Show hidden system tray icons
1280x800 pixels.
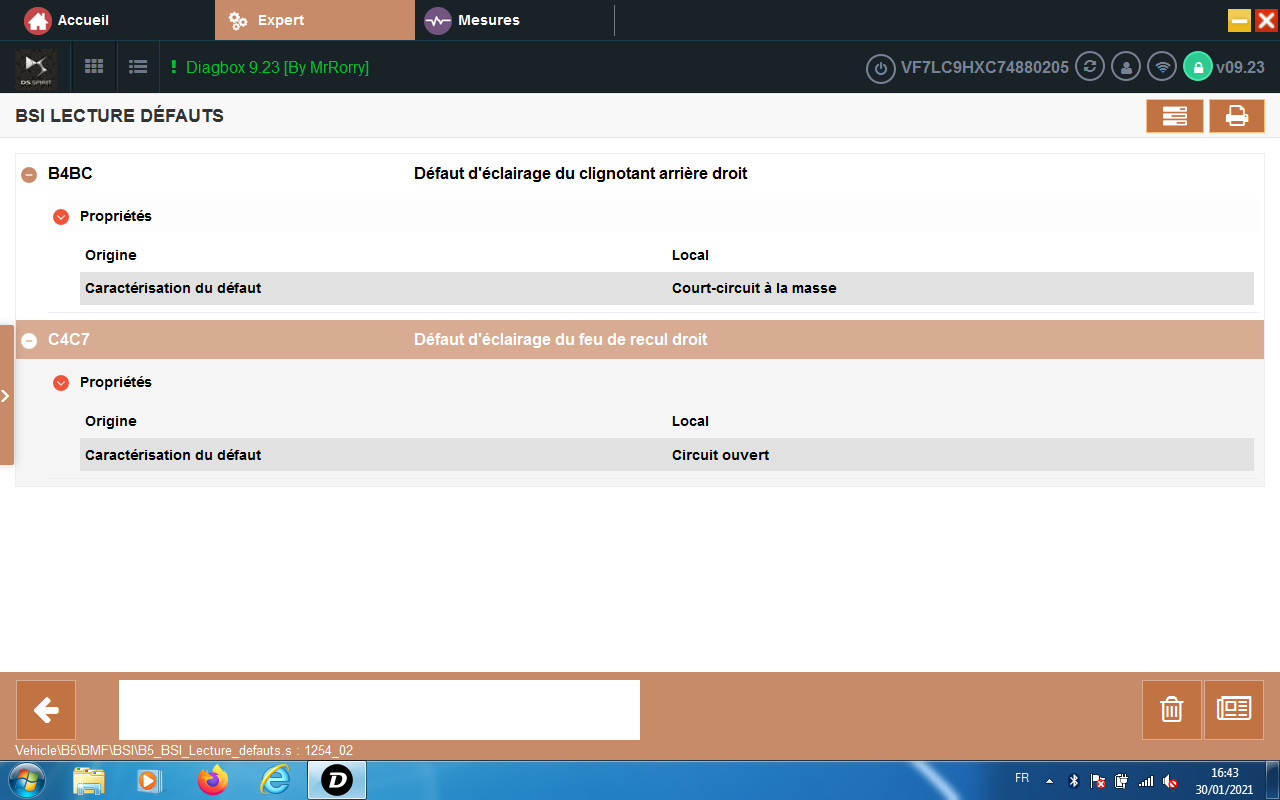(x=1049, y=780)
